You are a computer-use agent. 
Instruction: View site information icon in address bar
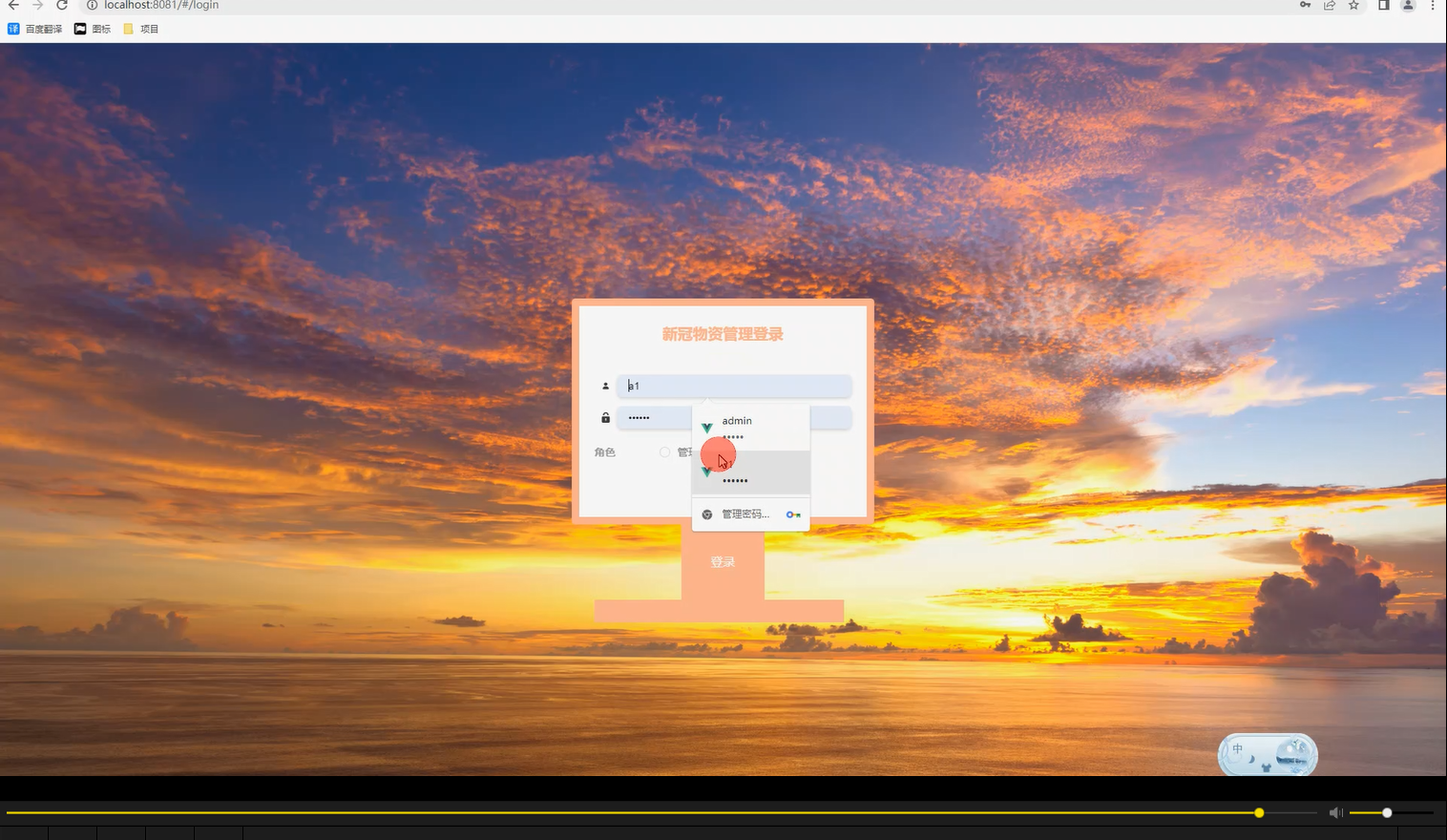pos(93,5)
